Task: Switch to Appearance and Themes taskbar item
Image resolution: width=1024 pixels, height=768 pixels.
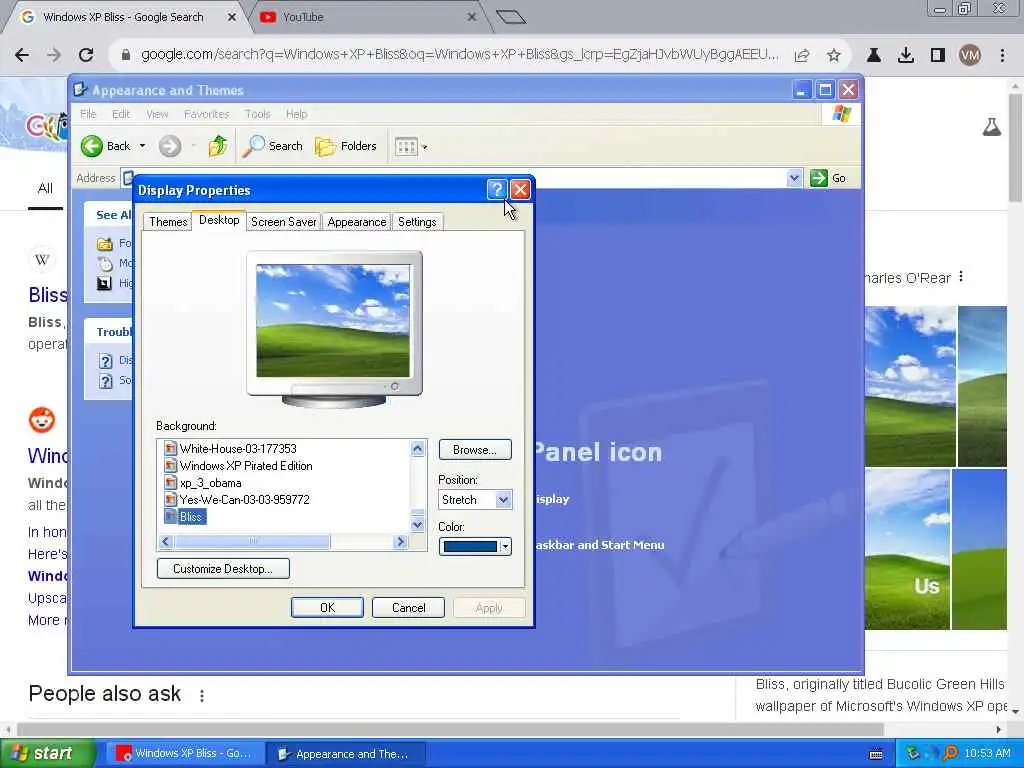Action: (345, 754)
